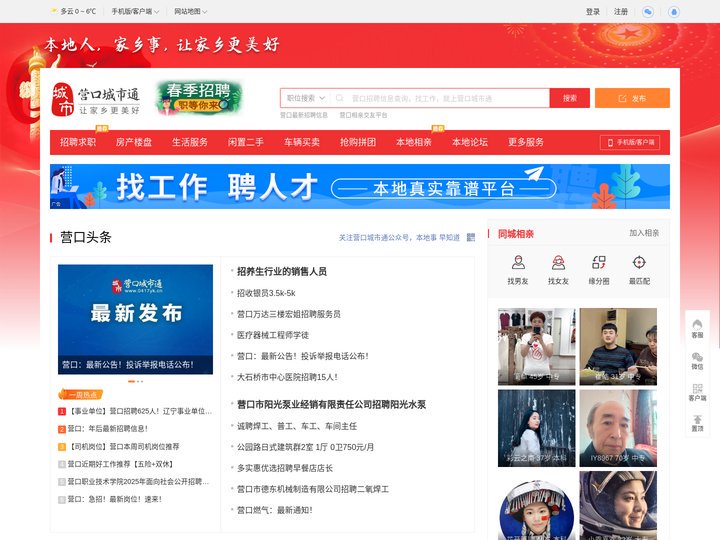Open 营口万达三楼宏姐招聘服务员 listing
The image size is (720, 540).
click(x=288, y=314)
